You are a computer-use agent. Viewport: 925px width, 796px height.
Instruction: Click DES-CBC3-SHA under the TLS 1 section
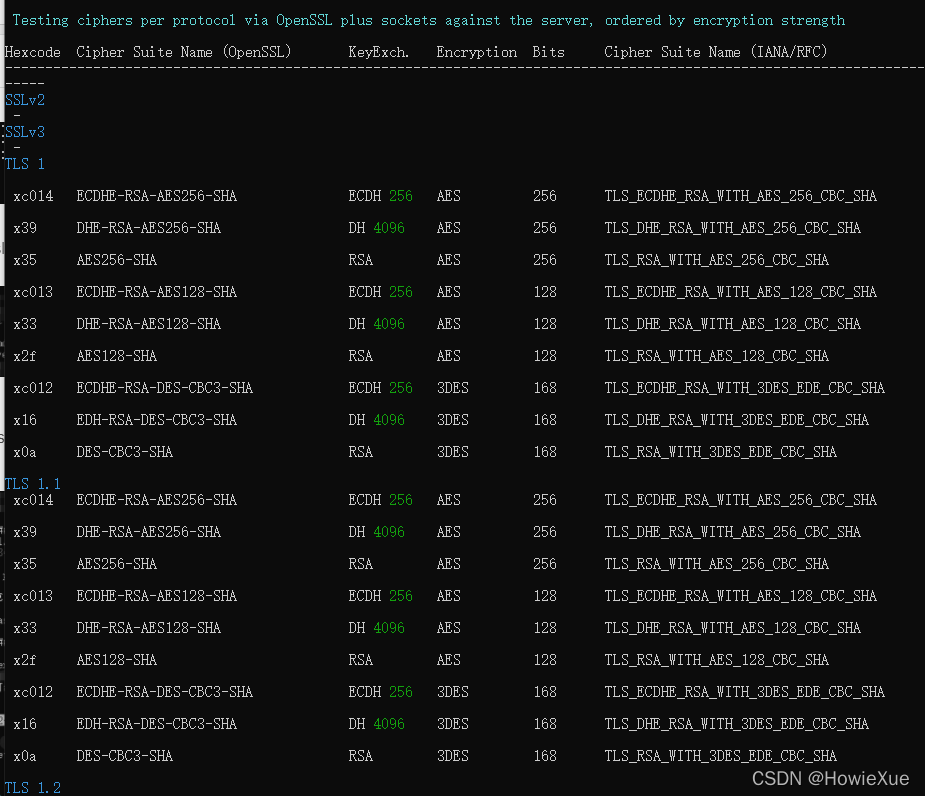tap(124, 452)
